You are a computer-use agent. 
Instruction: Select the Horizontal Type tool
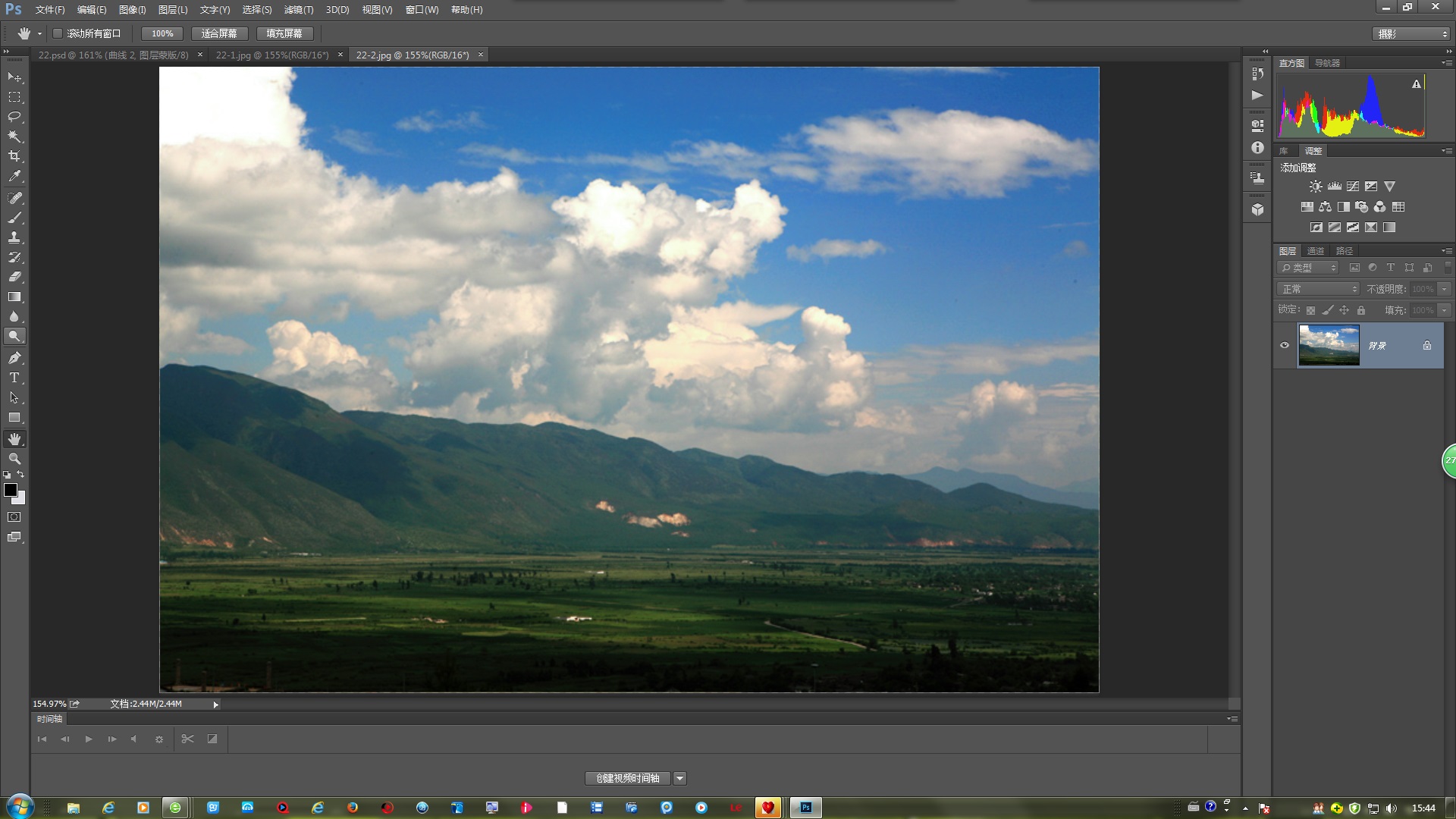coord(14,378)
